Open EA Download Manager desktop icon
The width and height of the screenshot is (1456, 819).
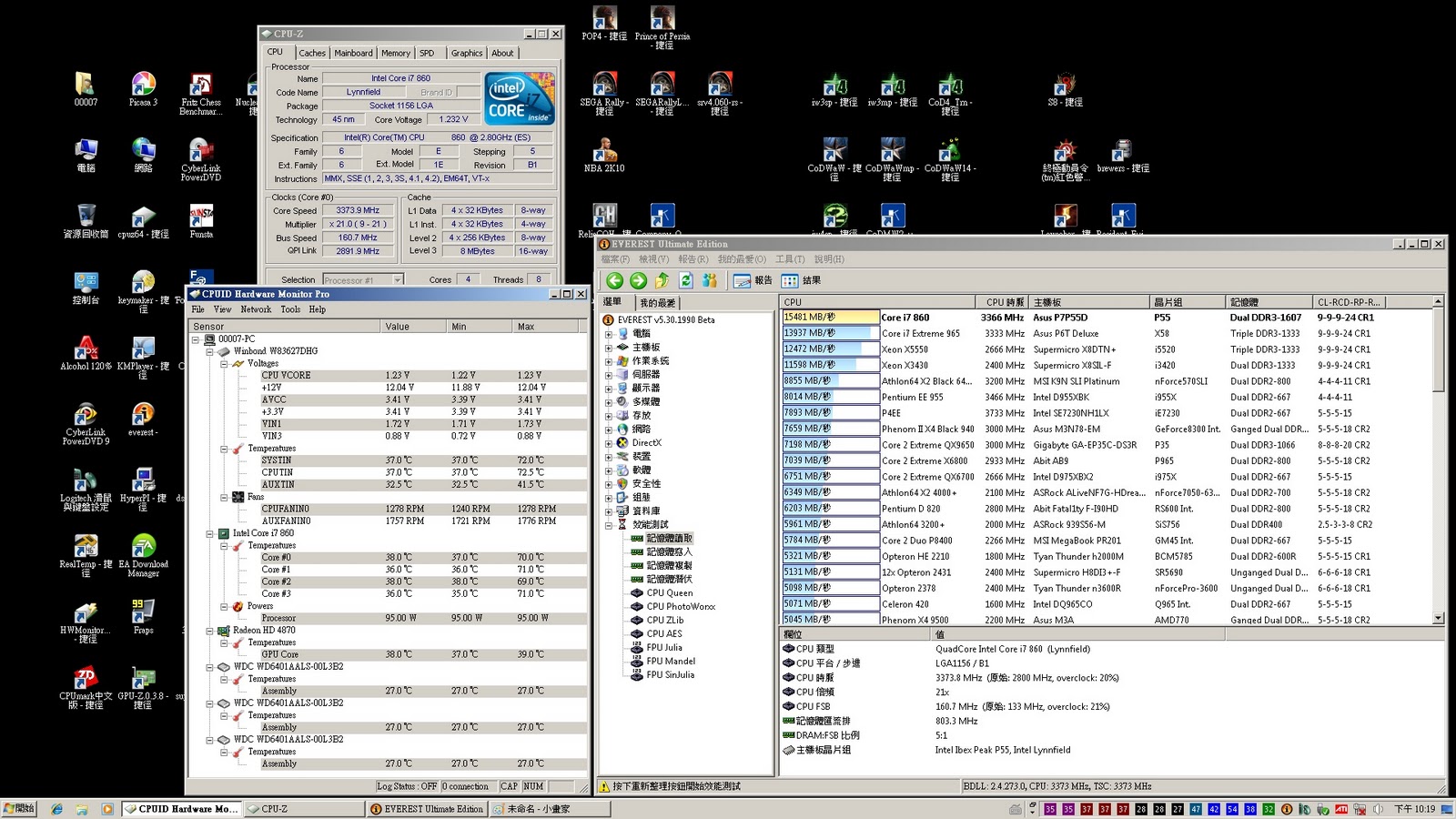coord(143,555)
